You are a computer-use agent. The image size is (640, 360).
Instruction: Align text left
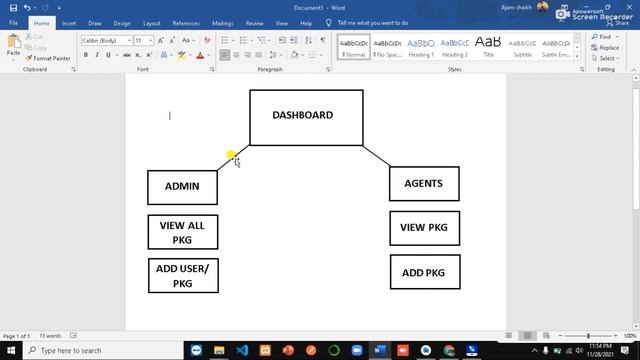[x=225, y=55]
